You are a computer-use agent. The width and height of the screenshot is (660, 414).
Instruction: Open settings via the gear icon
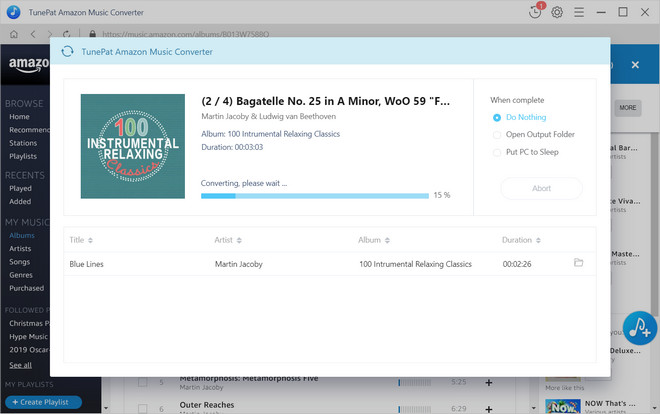tap(557, 12)
